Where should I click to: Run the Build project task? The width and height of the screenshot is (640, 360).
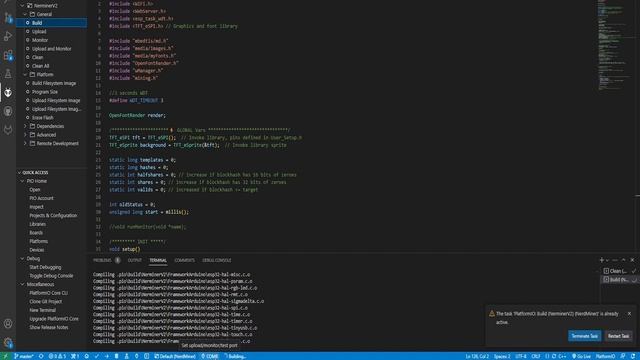51,23
